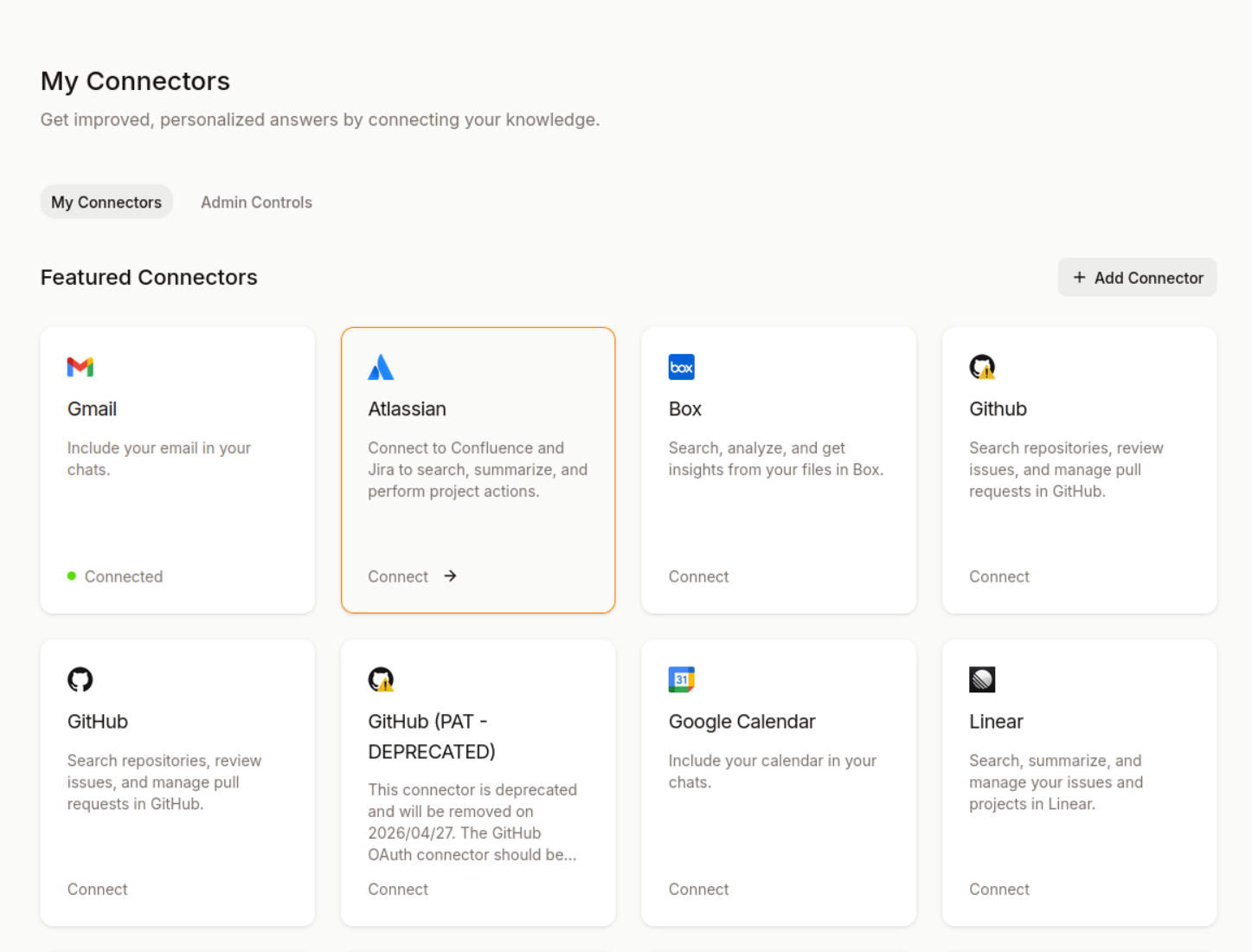Viewport: 1252px width, 952px height.
Task: Click the black Linear logo icon
Action: coord(982,679)
